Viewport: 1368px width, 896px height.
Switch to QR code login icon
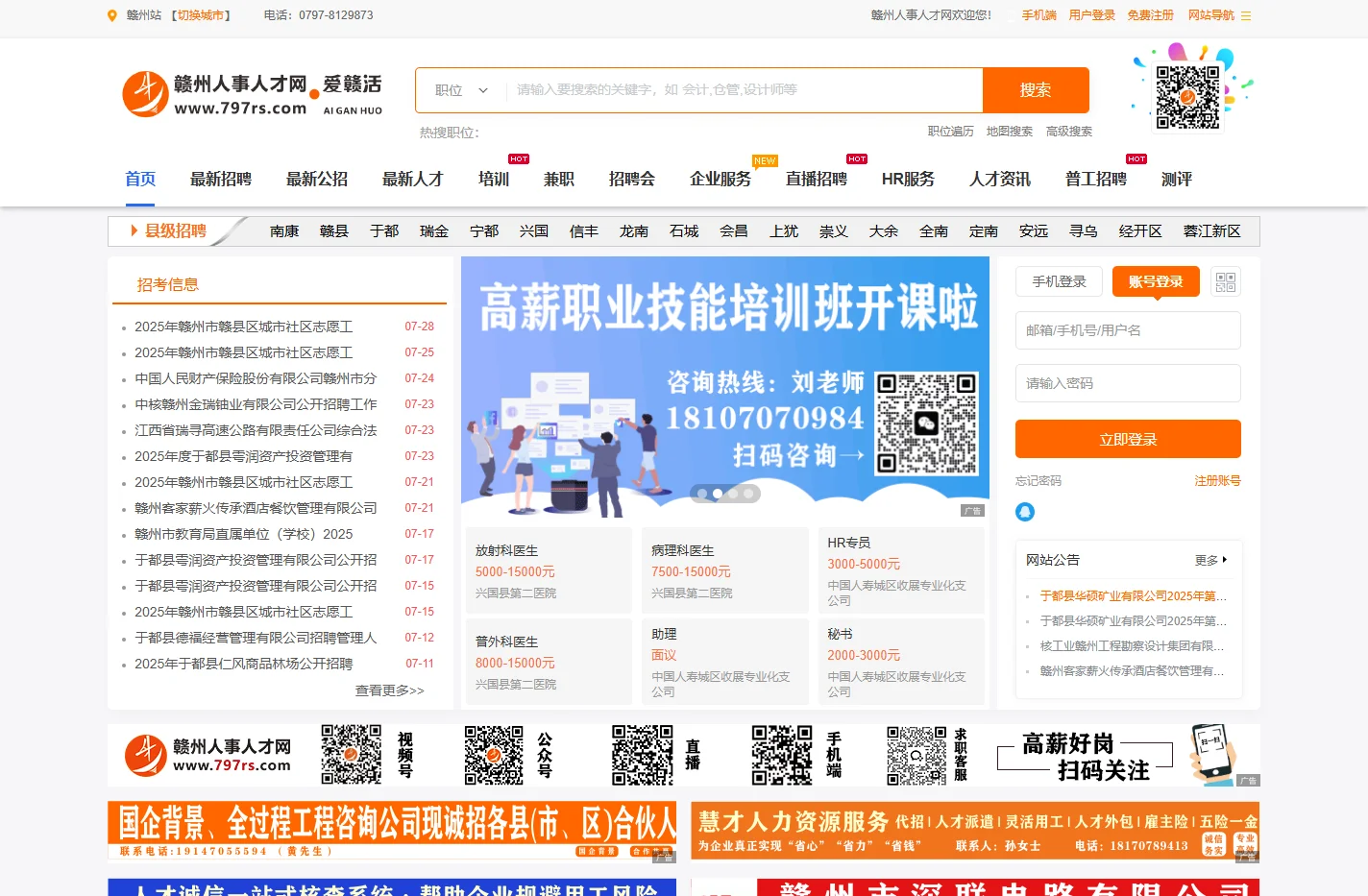[1226, 281]
